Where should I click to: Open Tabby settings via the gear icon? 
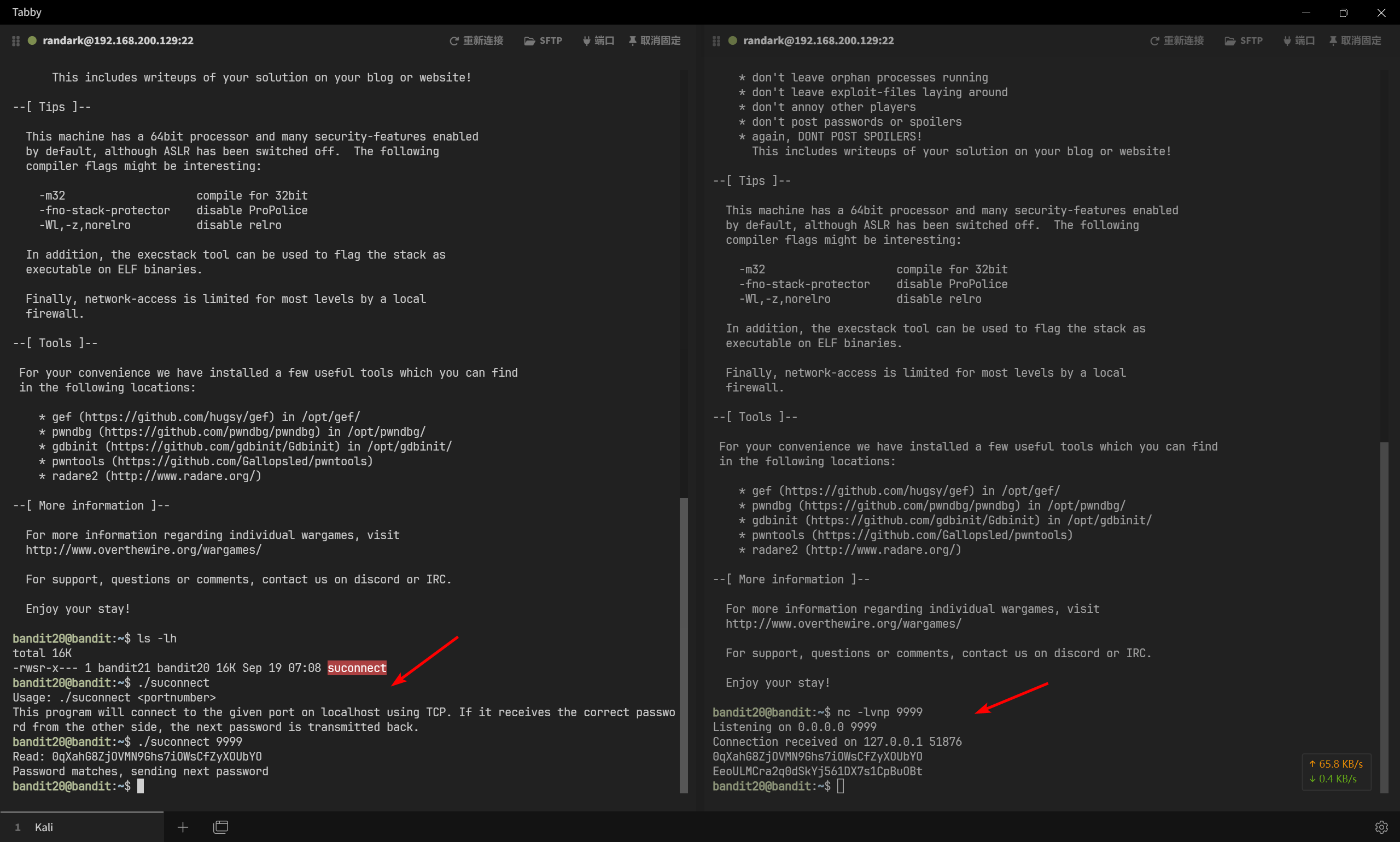point(1381,827)
